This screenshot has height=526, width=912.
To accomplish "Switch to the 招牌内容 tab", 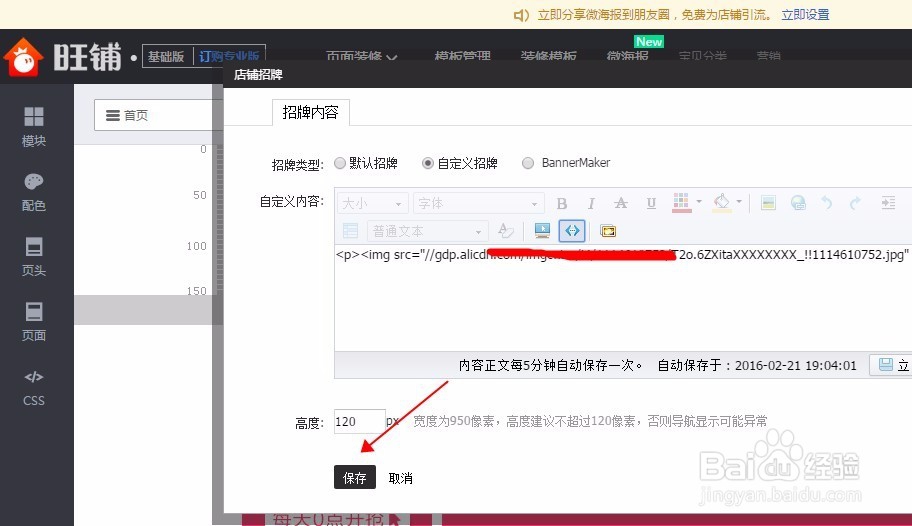I will (x=311, y=112).
